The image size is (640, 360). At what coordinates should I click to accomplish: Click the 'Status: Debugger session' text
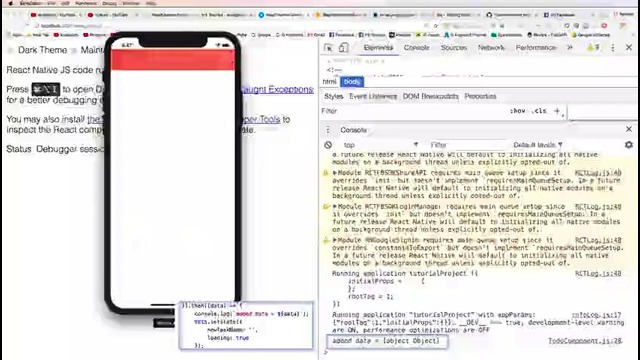(x=55, y=149)
